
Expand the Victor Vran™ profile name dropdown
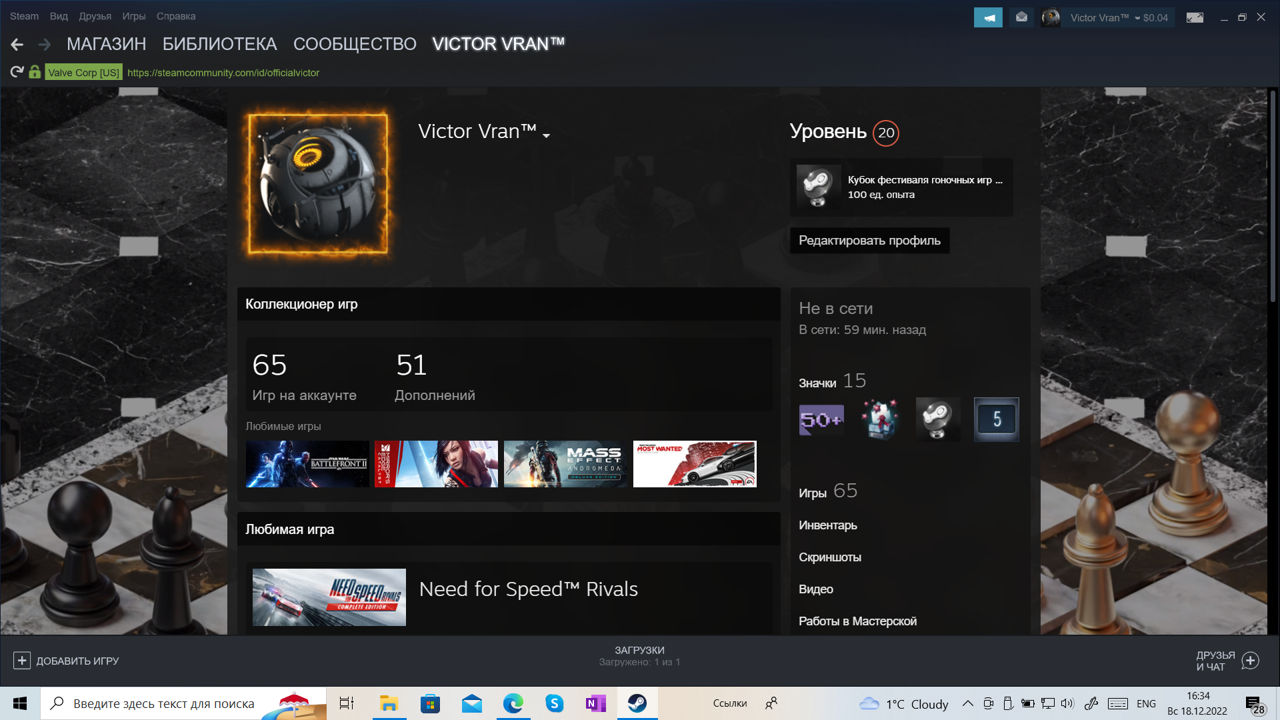coord(547,135)
